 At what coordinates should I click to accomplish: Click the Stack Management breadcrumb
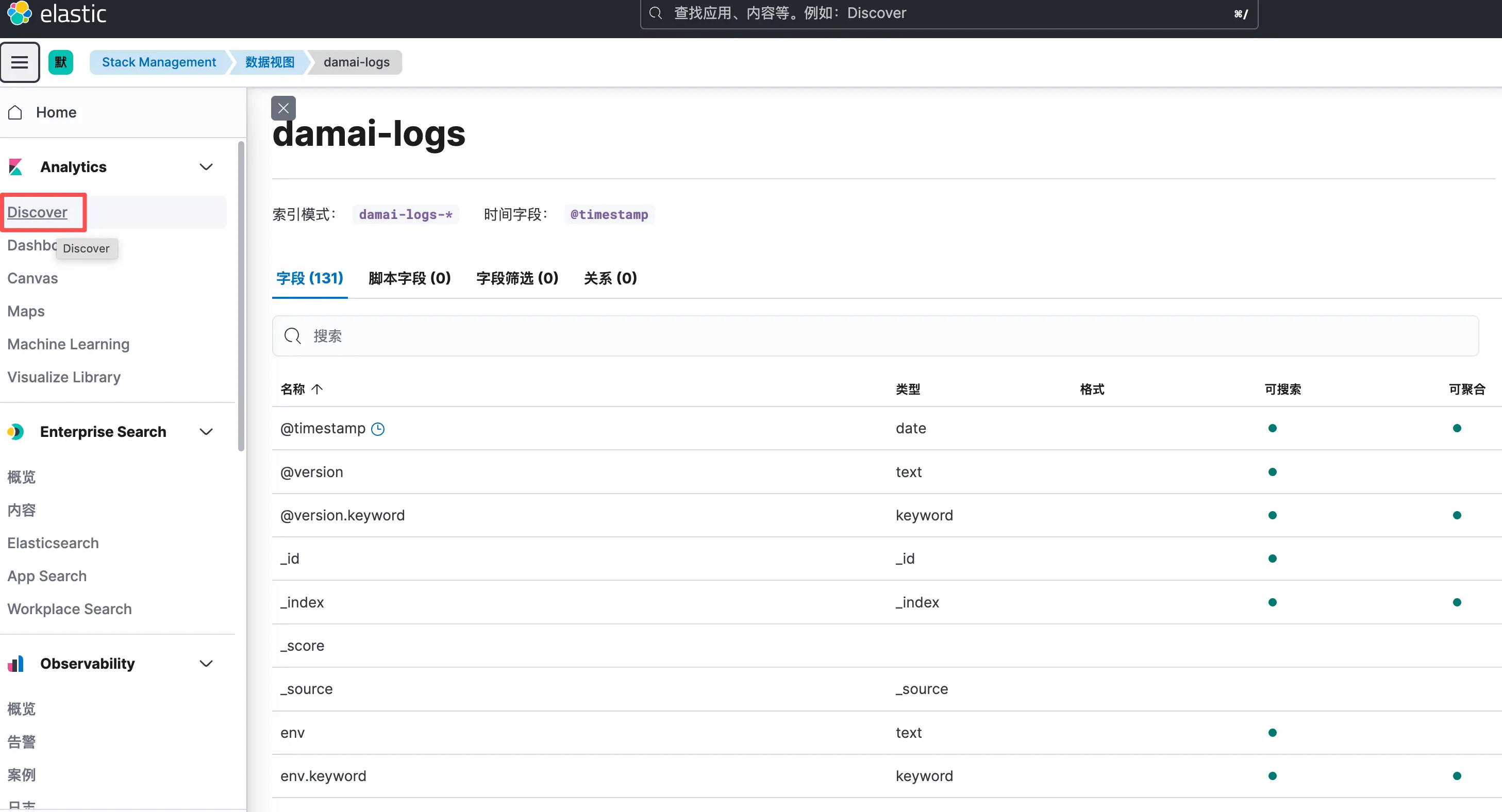coord(159,62)
